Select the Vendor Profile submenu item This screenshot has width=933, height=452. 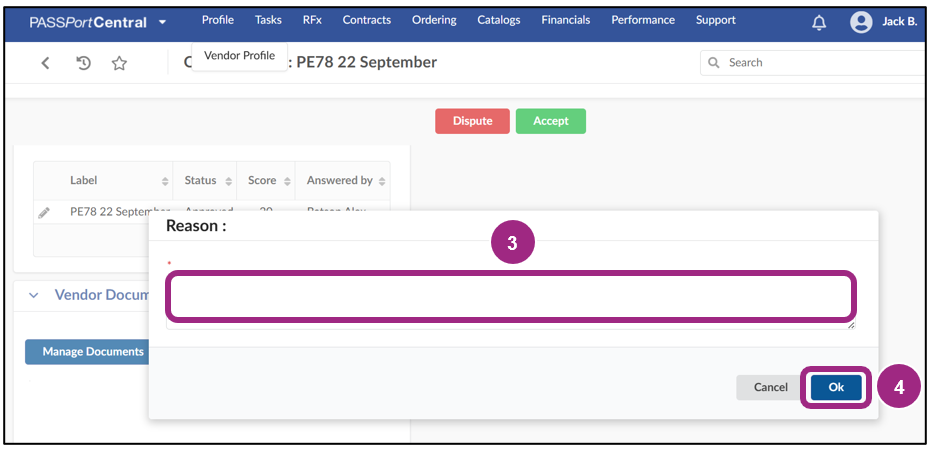click(239, 56)
